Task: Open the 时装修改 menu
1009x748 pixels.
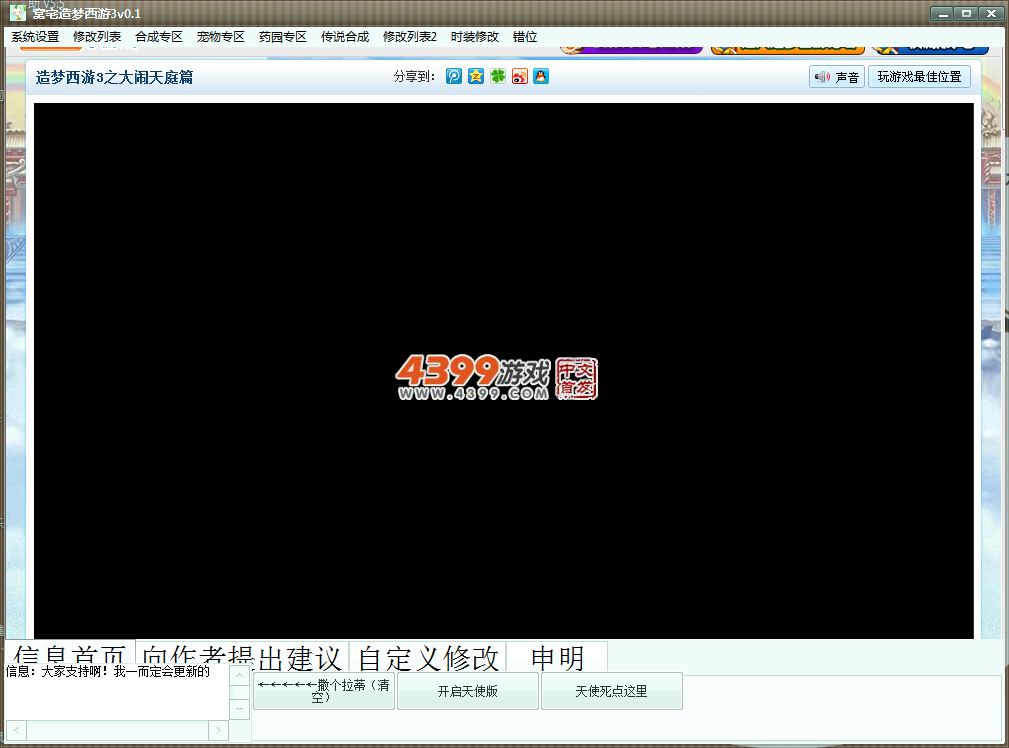Action: [x=475, y=37]
